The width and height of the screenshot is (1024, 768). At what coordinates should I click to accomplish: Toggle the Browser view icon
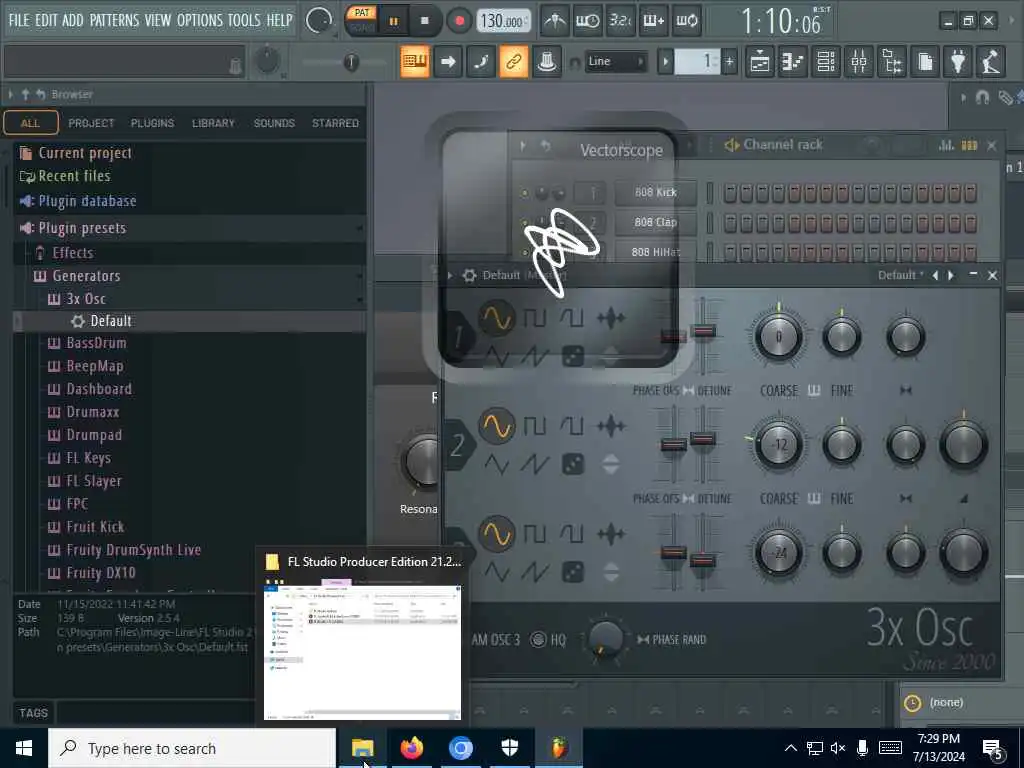892,62
